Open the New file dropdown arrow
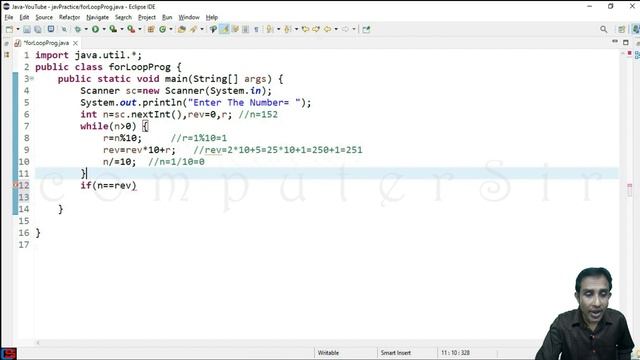 (x=18, y=29)
